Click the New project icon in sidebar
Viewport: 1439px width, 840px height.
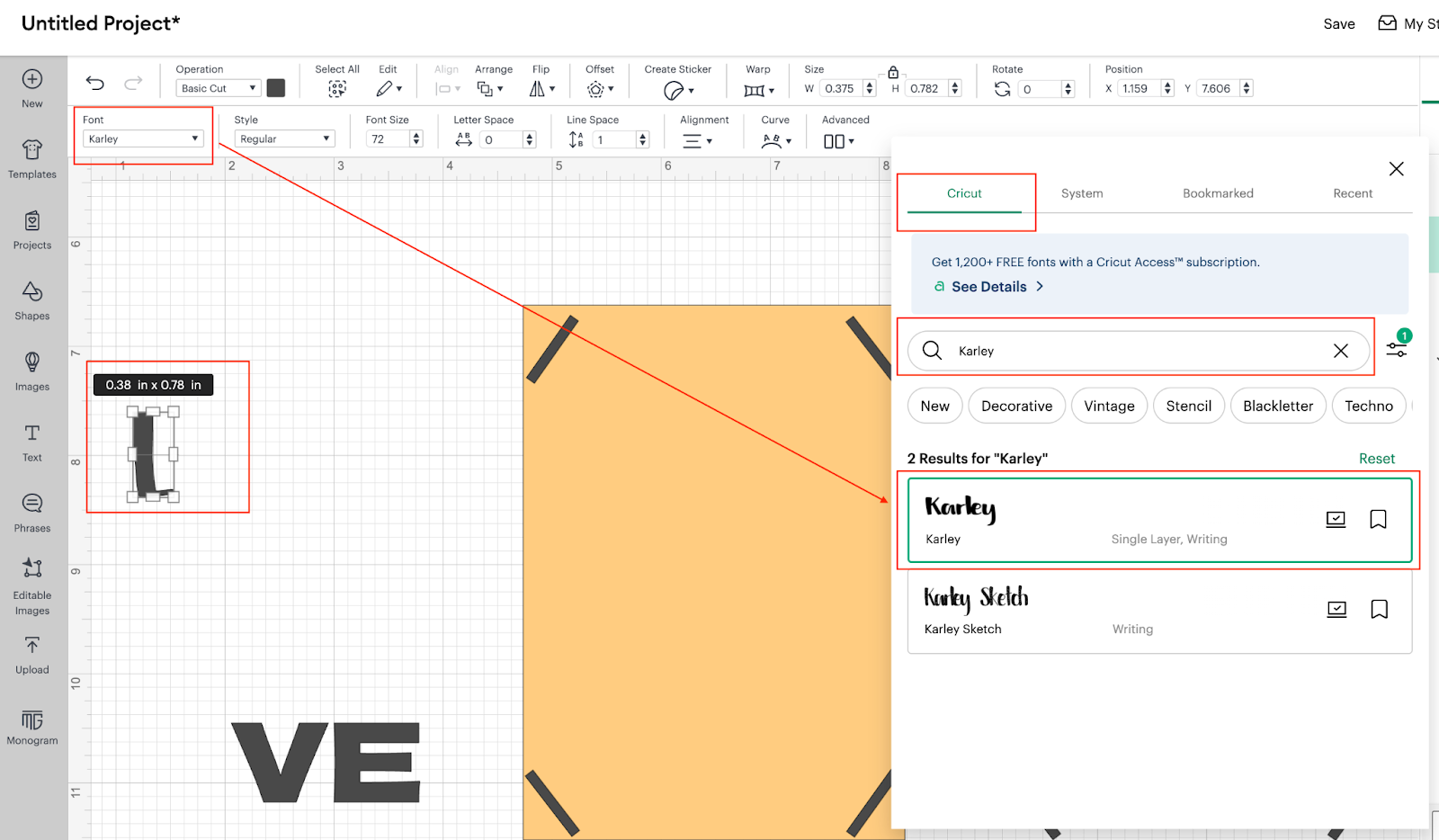32,88
